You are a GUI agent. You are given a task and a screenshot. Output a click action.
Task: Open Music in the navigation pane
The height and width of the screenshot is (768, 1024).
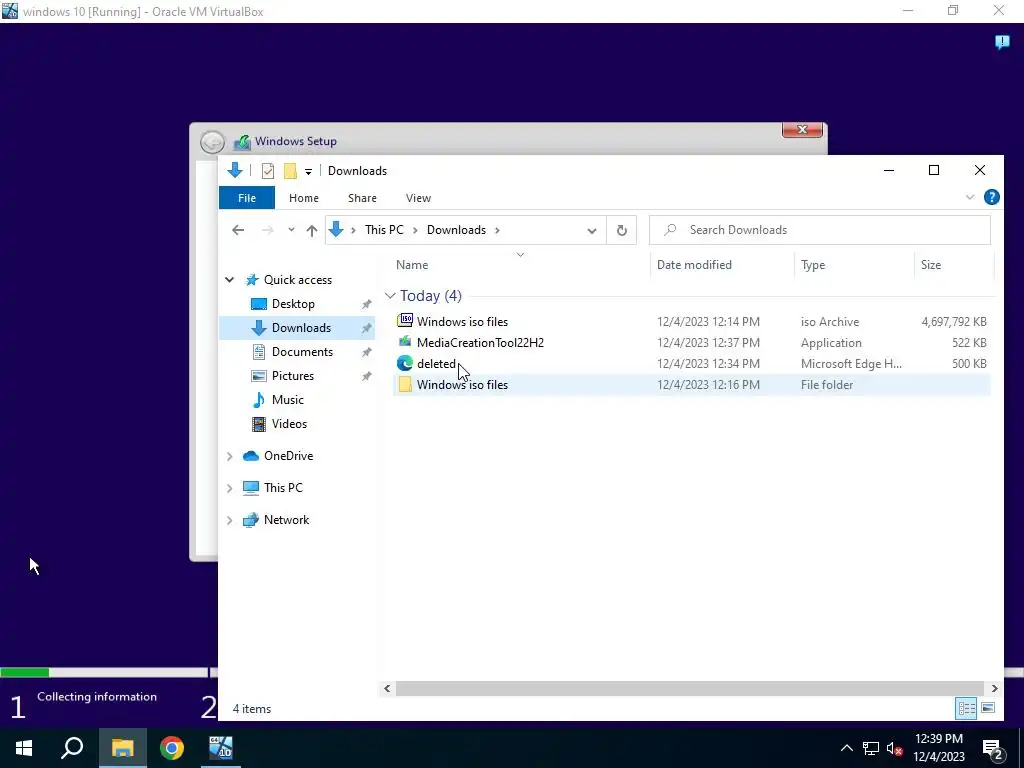(x=287, y=400)
